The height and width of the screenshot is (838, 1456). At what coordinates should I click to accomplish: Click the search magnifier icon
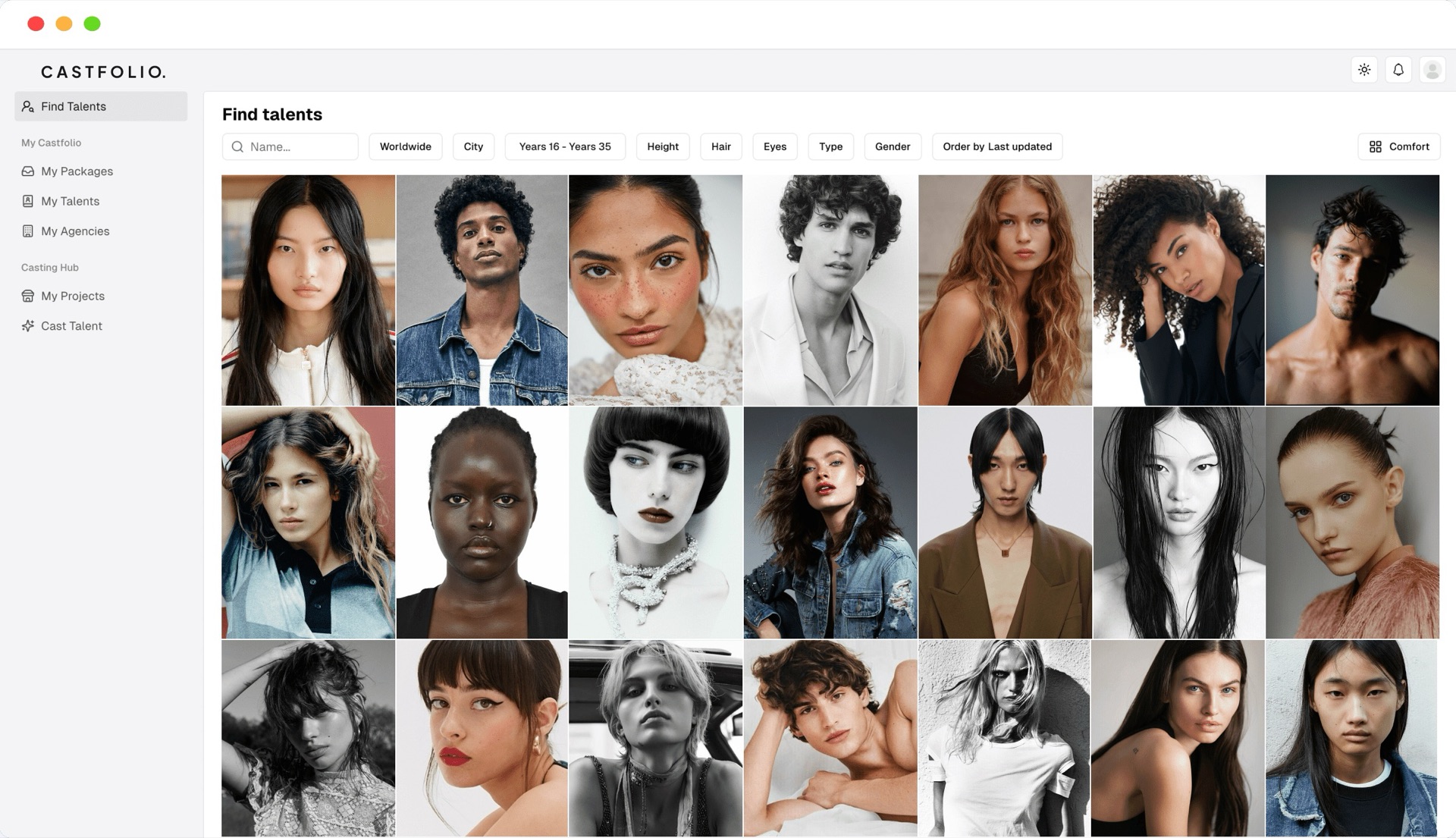tap(237, 146)
